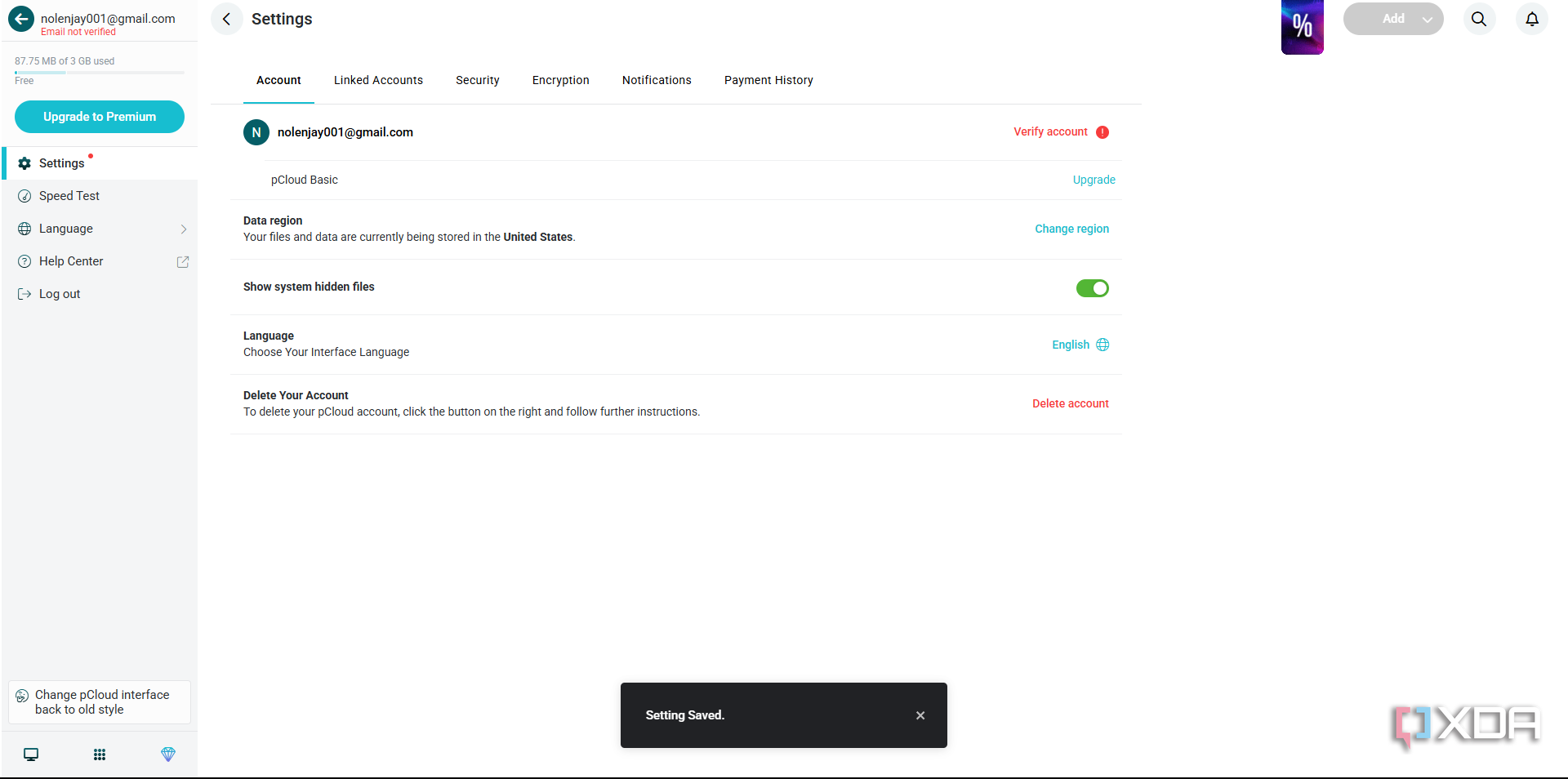Open the Add button dropdown arrow
This screenshot has width=1568, height=779.
[1428, 20]
